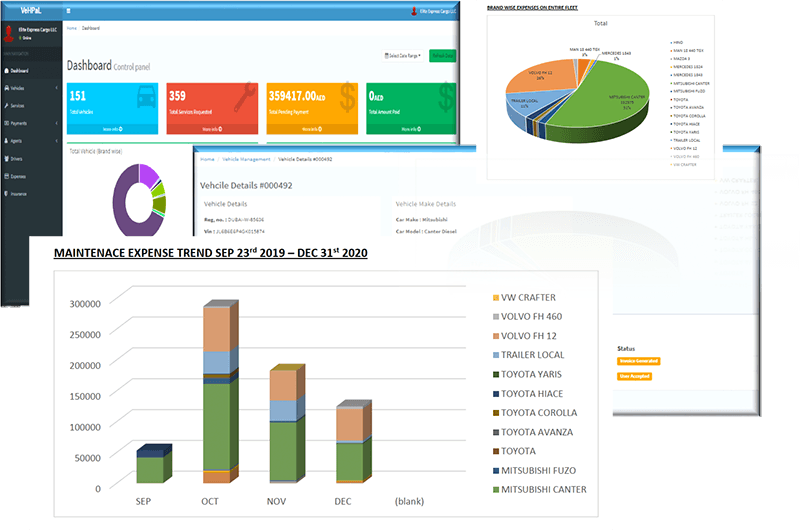Click More info on Total Vehicles card
The image size is (800, 530).
[x=113, y=129]
